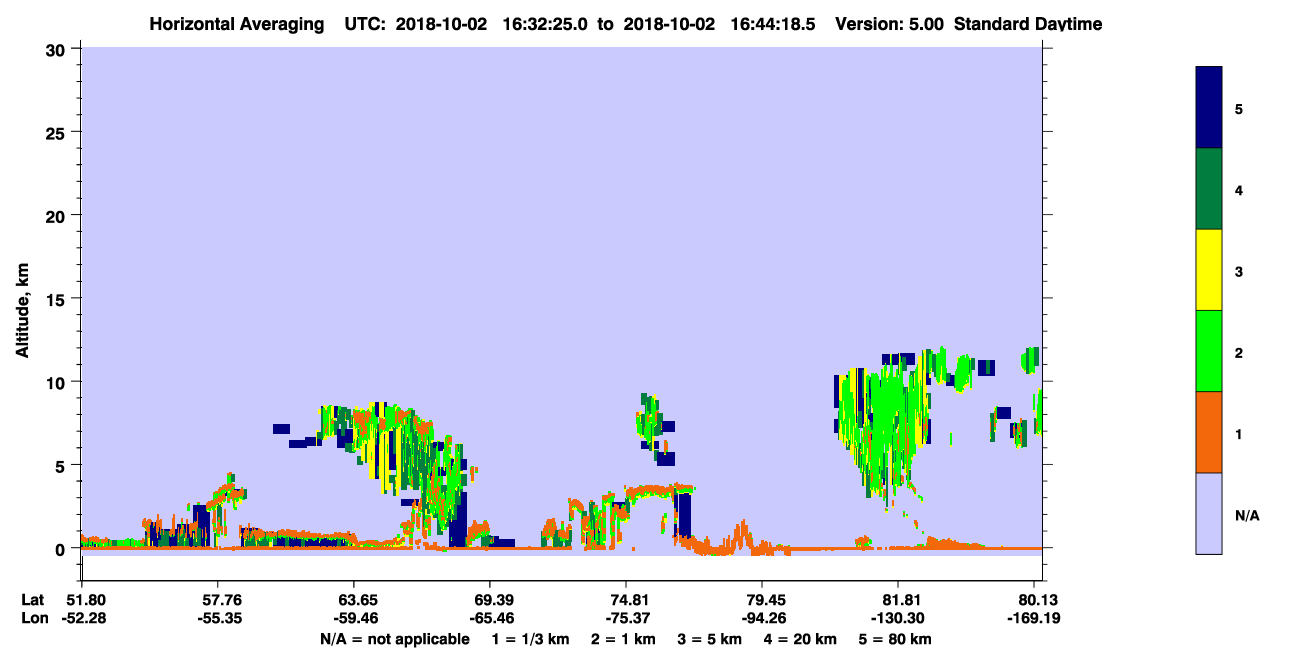Click longitude value -130.30

[x=899, y=618]
